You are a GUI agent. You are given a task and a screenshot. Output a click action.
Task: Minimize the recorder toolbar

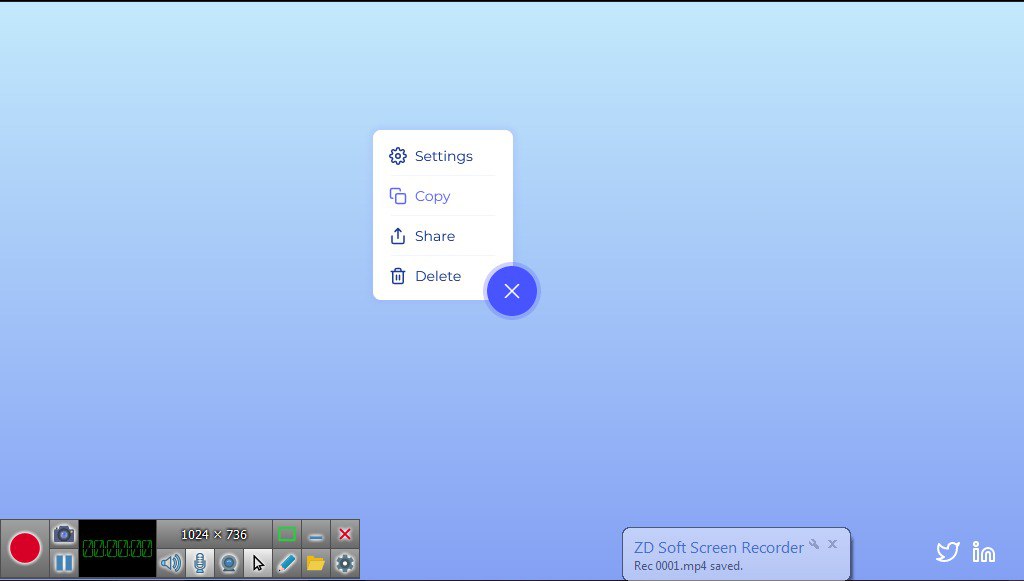tap(315, 535)
